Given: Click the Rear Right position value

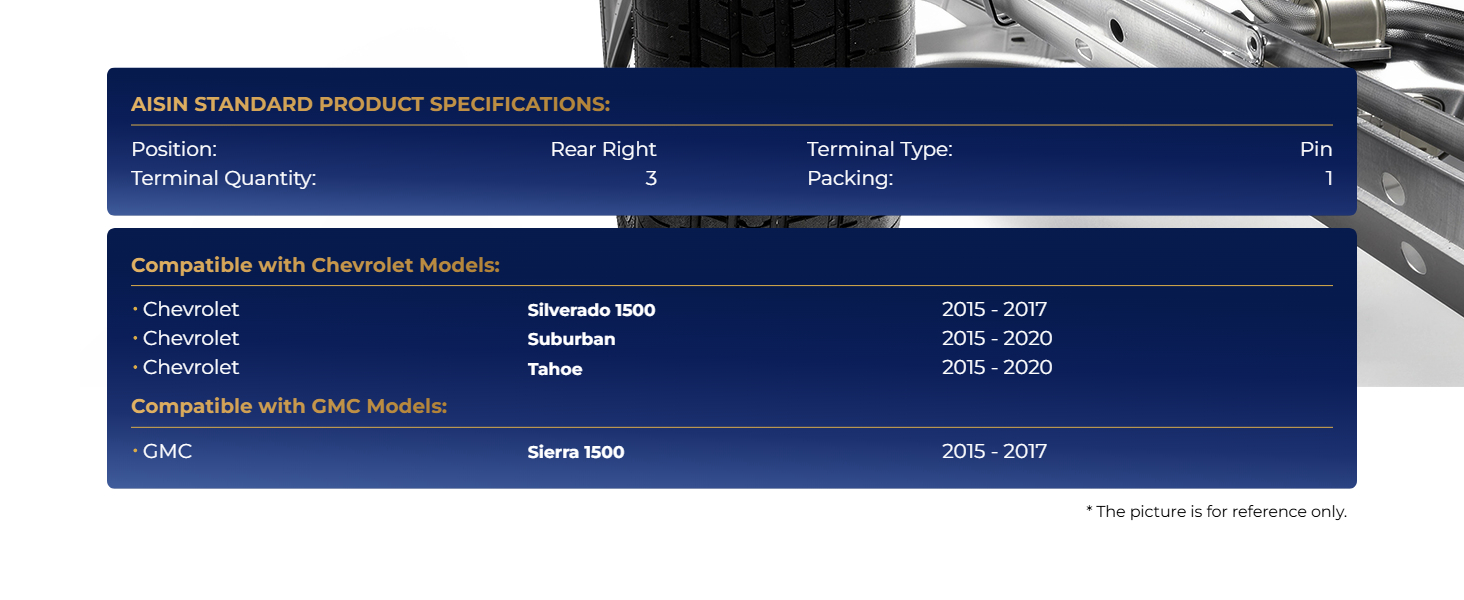Looking at the screenshot, I should pyautogui.click(x=603, y=149).
